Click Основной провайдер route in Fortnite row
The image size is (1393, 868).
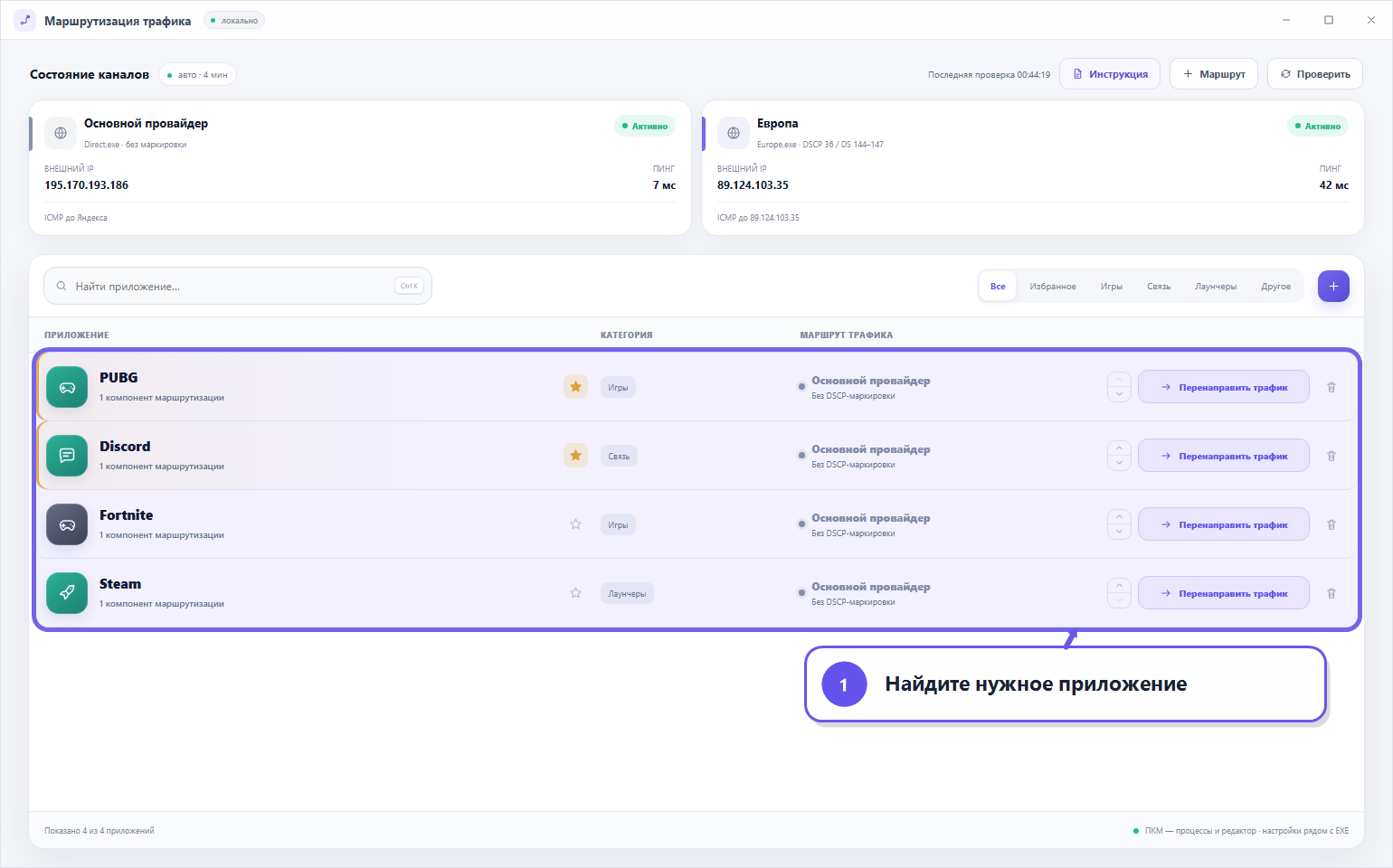point(870,518)
